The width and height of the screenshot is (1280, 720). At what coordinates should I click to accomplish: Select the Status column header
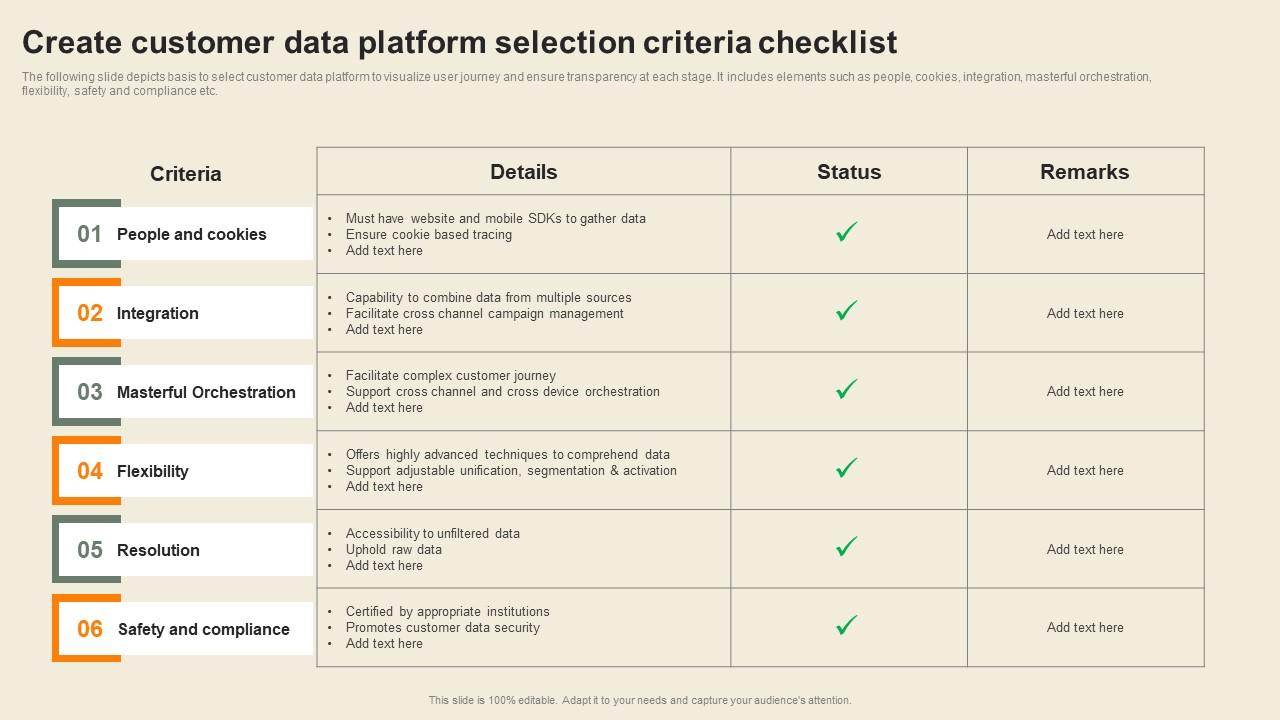tap(849, 172)
